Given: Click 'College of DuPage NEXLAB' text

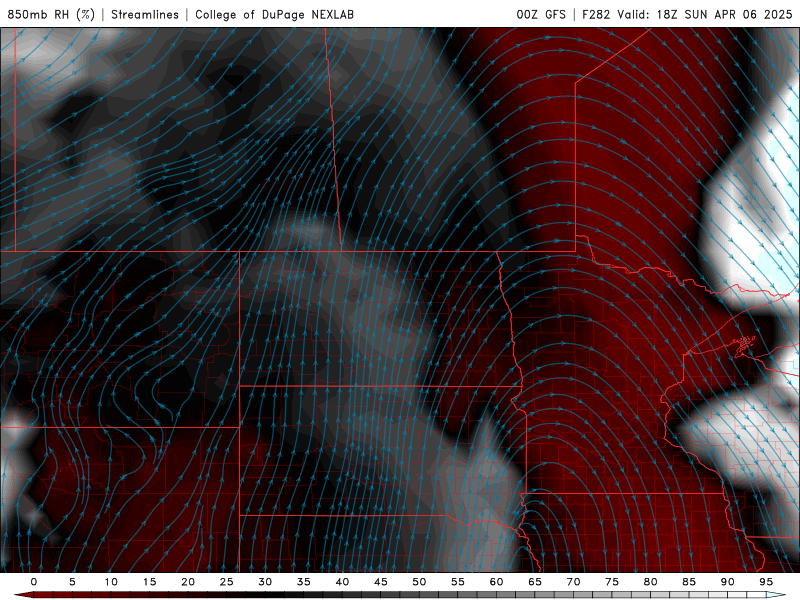Looking at the screenshot, I should pos(274,14).
